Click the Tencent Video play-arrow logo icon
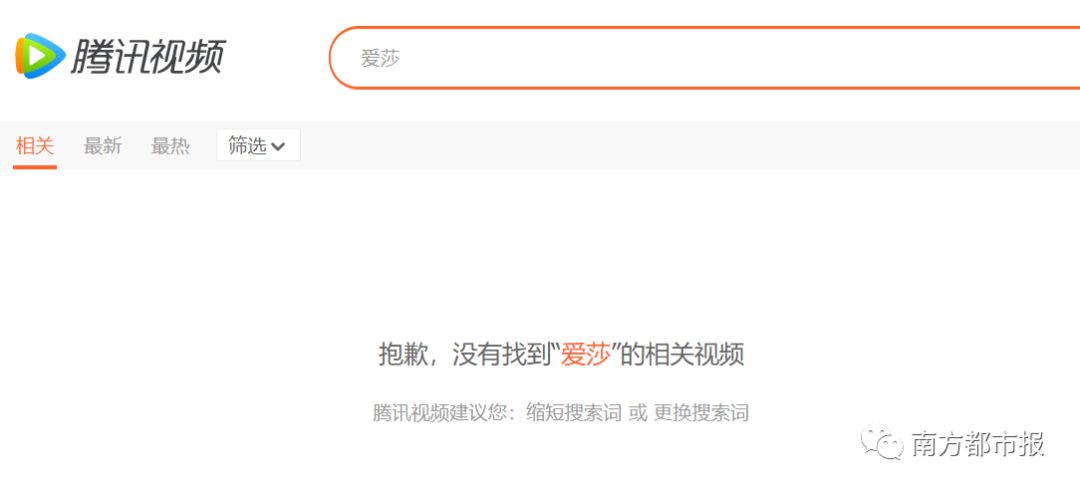Screen dimensions: 1080x492 (40, 56)
